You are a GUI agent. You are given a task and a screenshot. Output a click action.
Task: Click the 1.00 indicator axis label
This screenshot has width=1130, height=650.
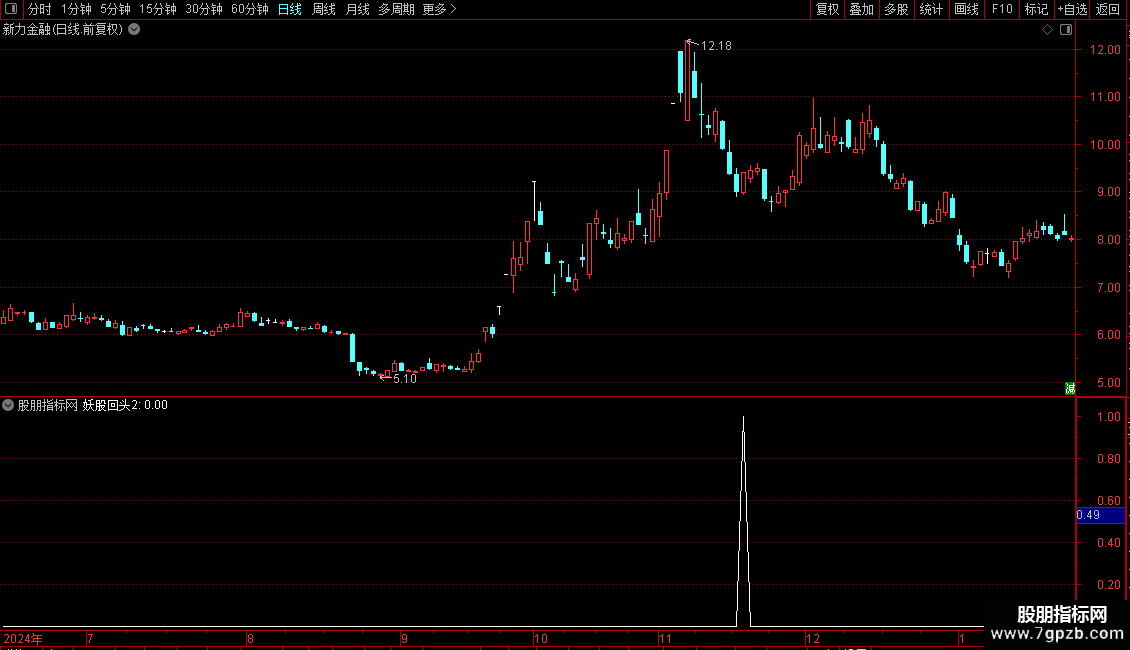point(1108,417)
